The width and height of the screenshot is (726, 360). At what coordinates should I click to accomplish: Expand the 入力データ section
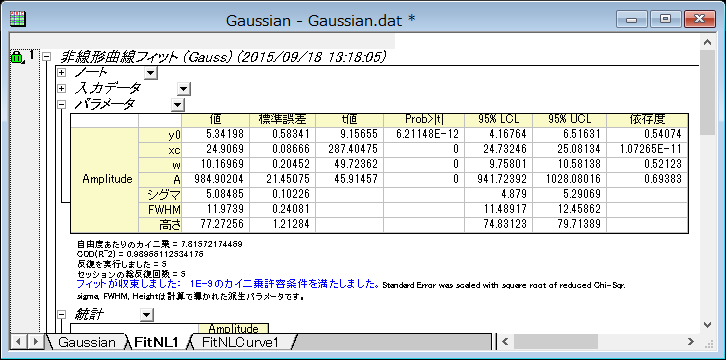[x=61, y=88]
